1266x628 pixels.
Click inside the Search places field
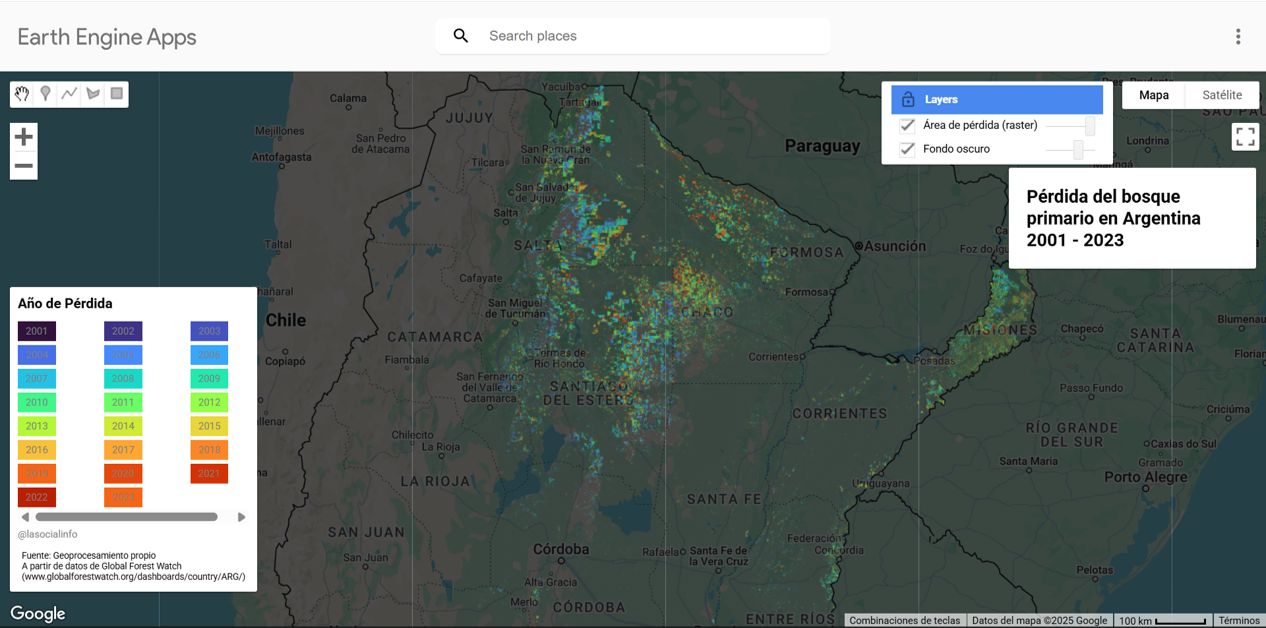(x=650, y=36)
